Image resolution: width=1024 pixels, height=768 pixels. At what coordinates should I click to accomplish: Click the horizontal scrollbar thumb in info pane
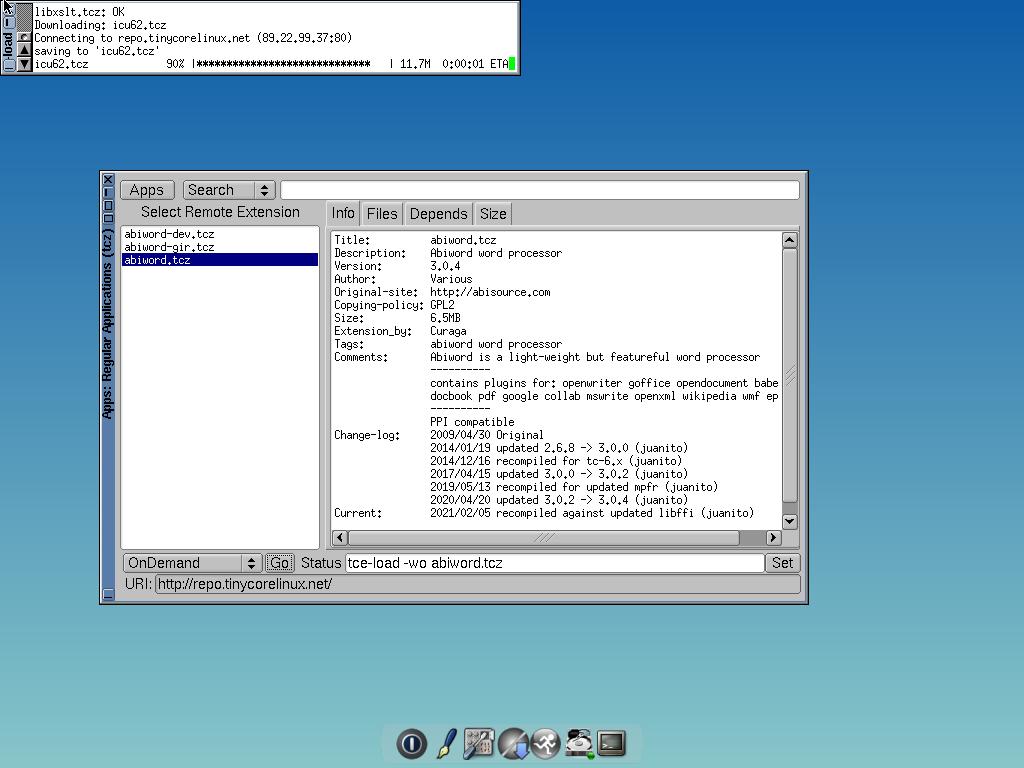pos(544,537)
